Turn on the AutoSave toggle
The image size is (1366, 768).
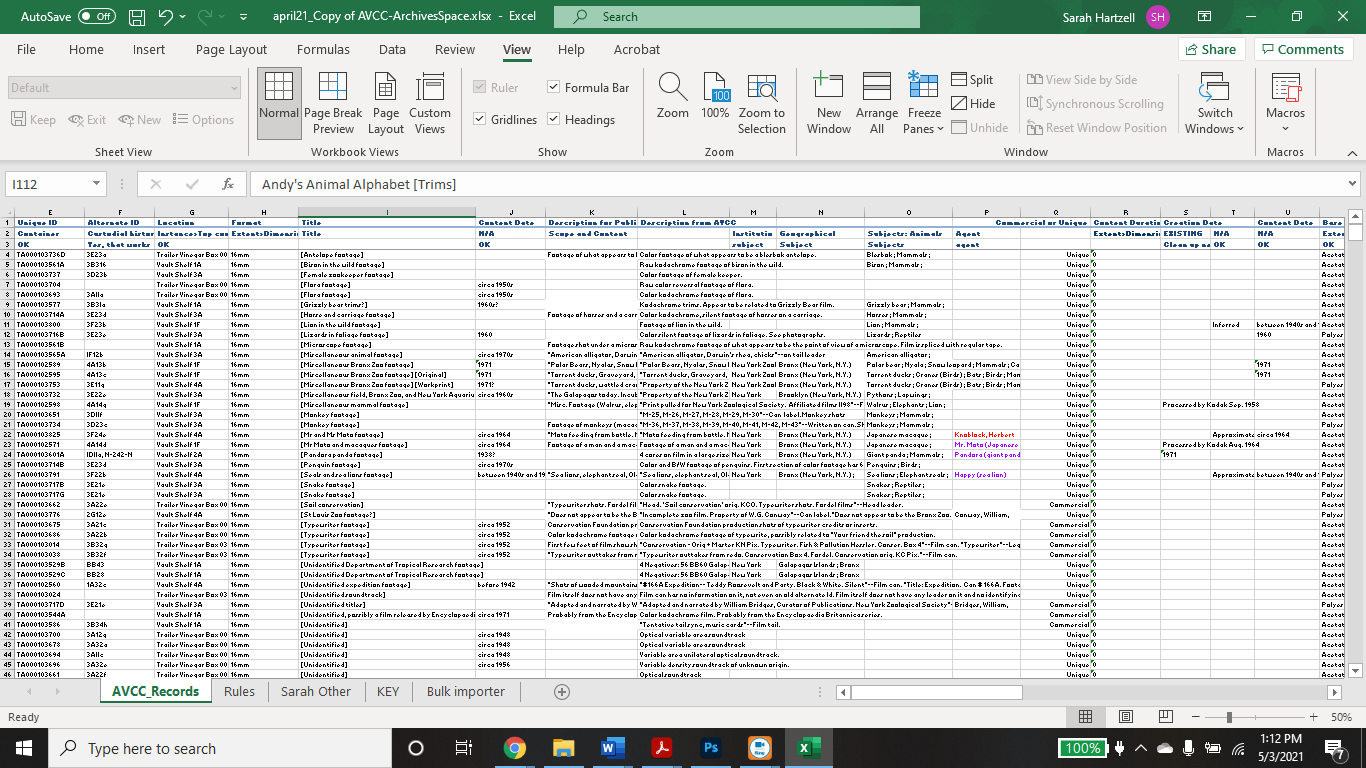point(96,17)
